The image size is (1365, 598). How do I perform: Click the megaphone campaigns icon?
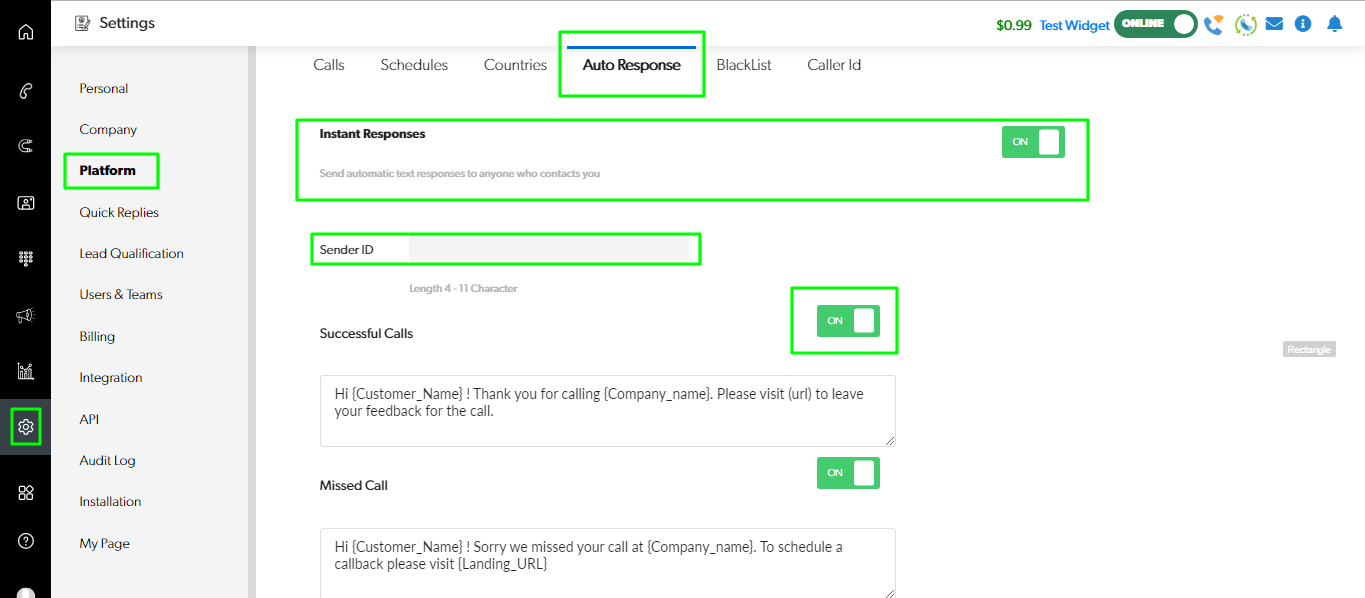point(26,315)
